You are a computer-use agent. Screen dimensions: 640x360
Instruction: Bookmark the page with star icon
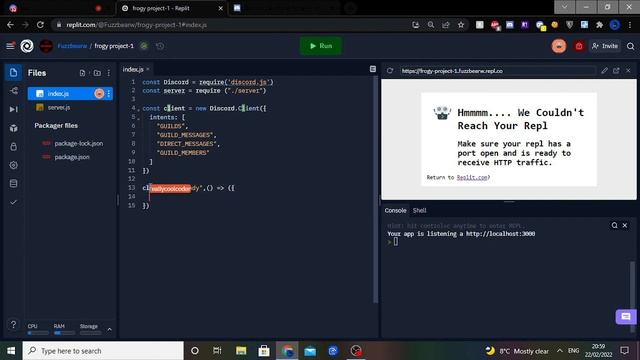[461, 25]
